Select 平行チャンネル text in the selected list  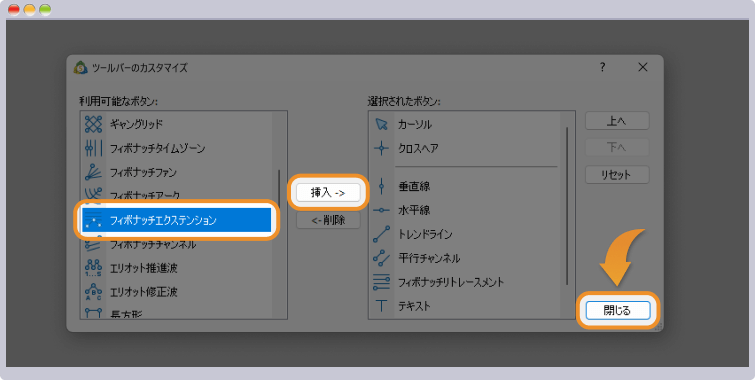coord(429,258)
